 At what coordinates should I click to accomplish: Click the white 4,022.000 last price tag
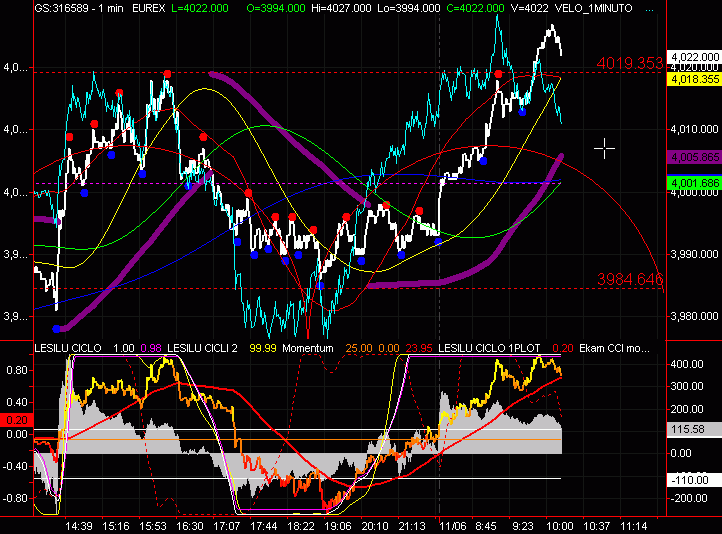tap(695, 57)
